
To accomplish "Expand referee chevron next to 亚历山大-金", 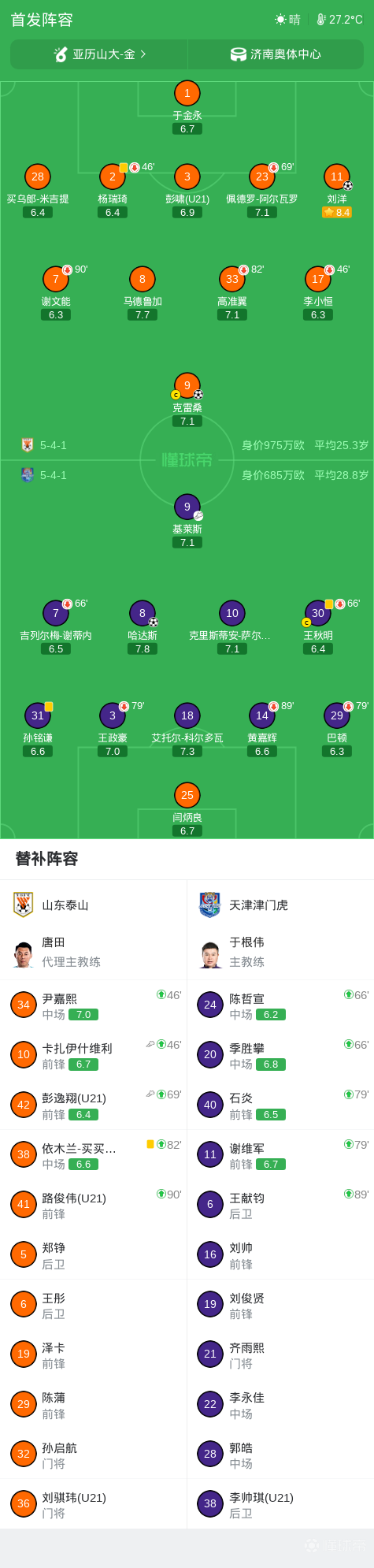I will tap(143, 54).
